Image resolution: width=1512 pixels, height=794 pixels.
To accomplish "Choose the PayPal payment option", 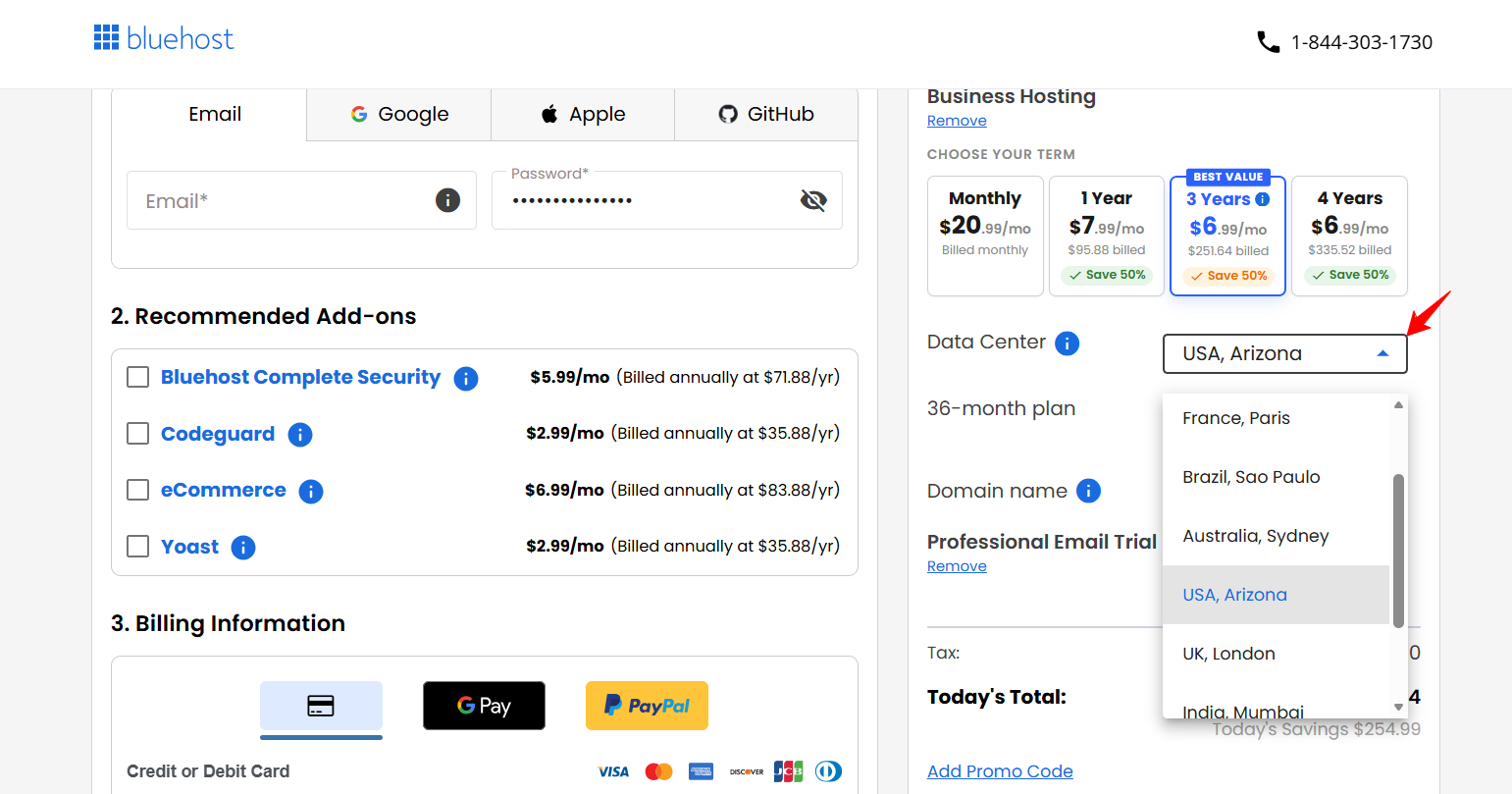I will point(647,706).
